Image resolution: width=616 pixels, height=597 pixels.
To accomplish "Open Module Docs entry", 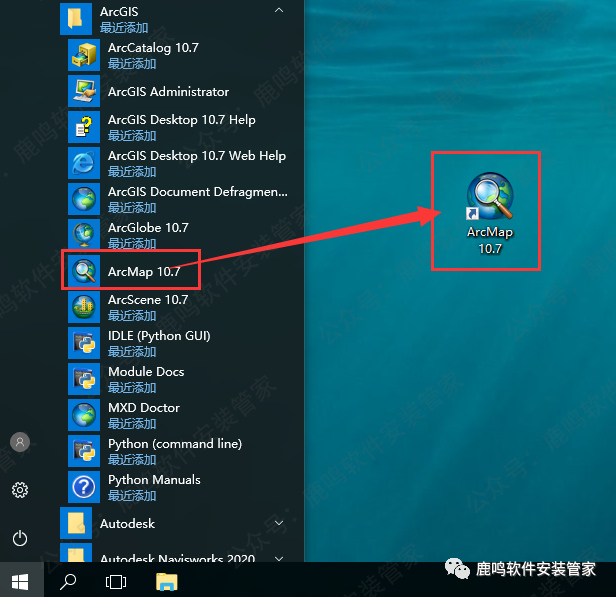I will click(x=146, y=379).
